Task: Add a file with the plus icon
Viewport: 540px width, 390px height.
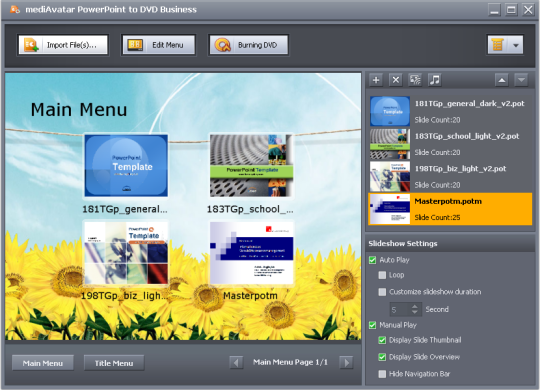Action: coord(376,80)
